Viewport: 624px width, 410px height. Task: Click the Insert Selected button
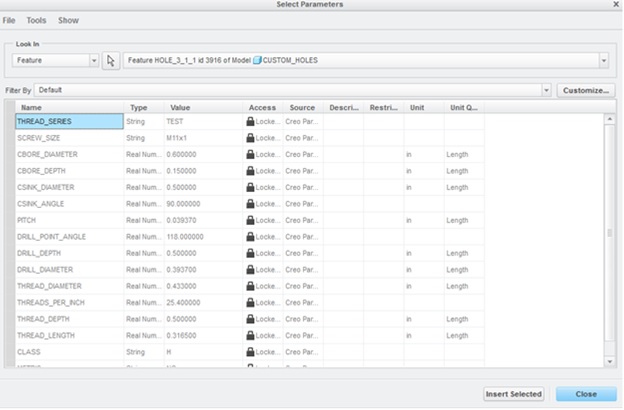[513, 394]
